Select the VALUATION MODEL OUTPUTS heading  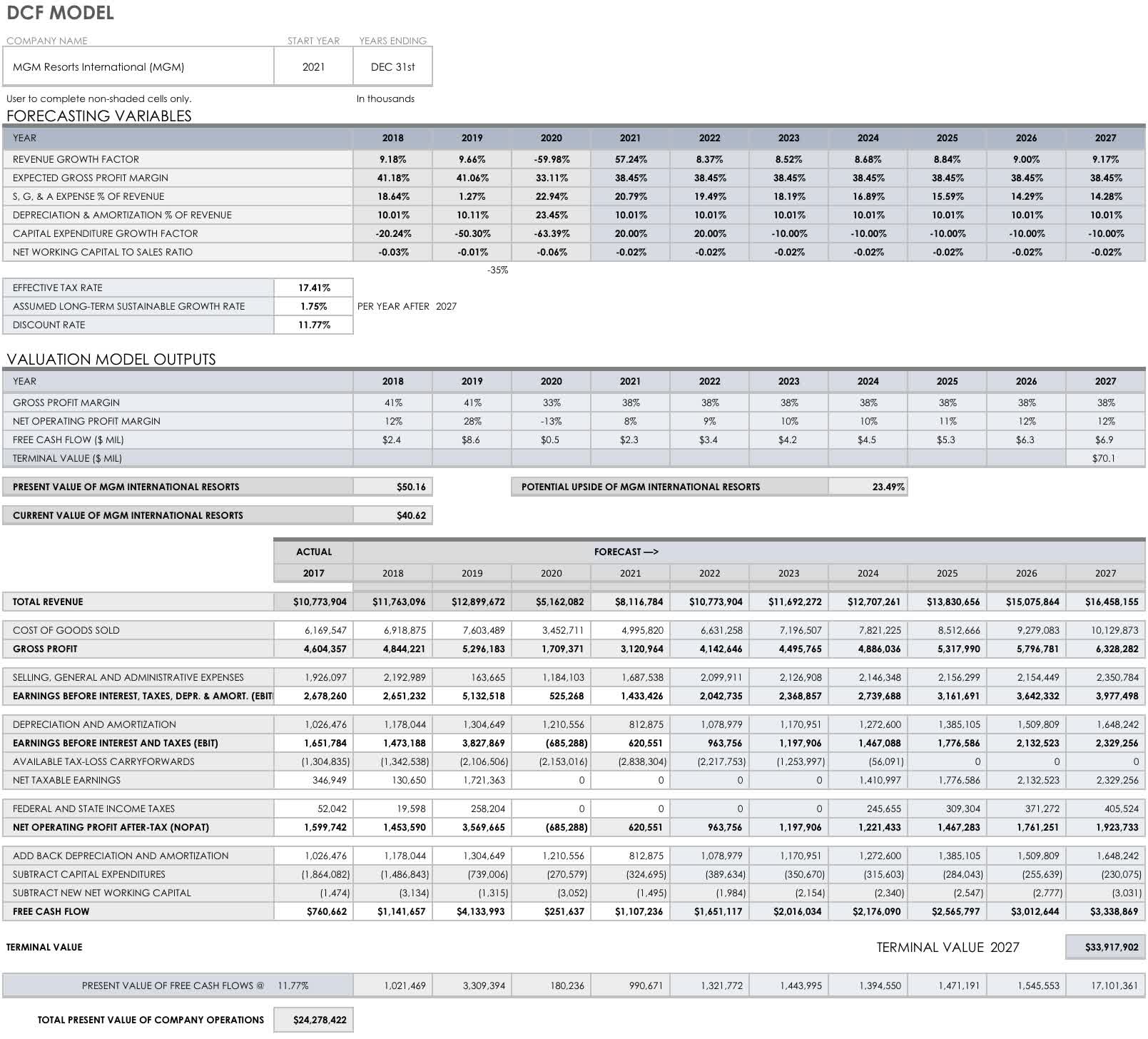[x=111, y=359]
